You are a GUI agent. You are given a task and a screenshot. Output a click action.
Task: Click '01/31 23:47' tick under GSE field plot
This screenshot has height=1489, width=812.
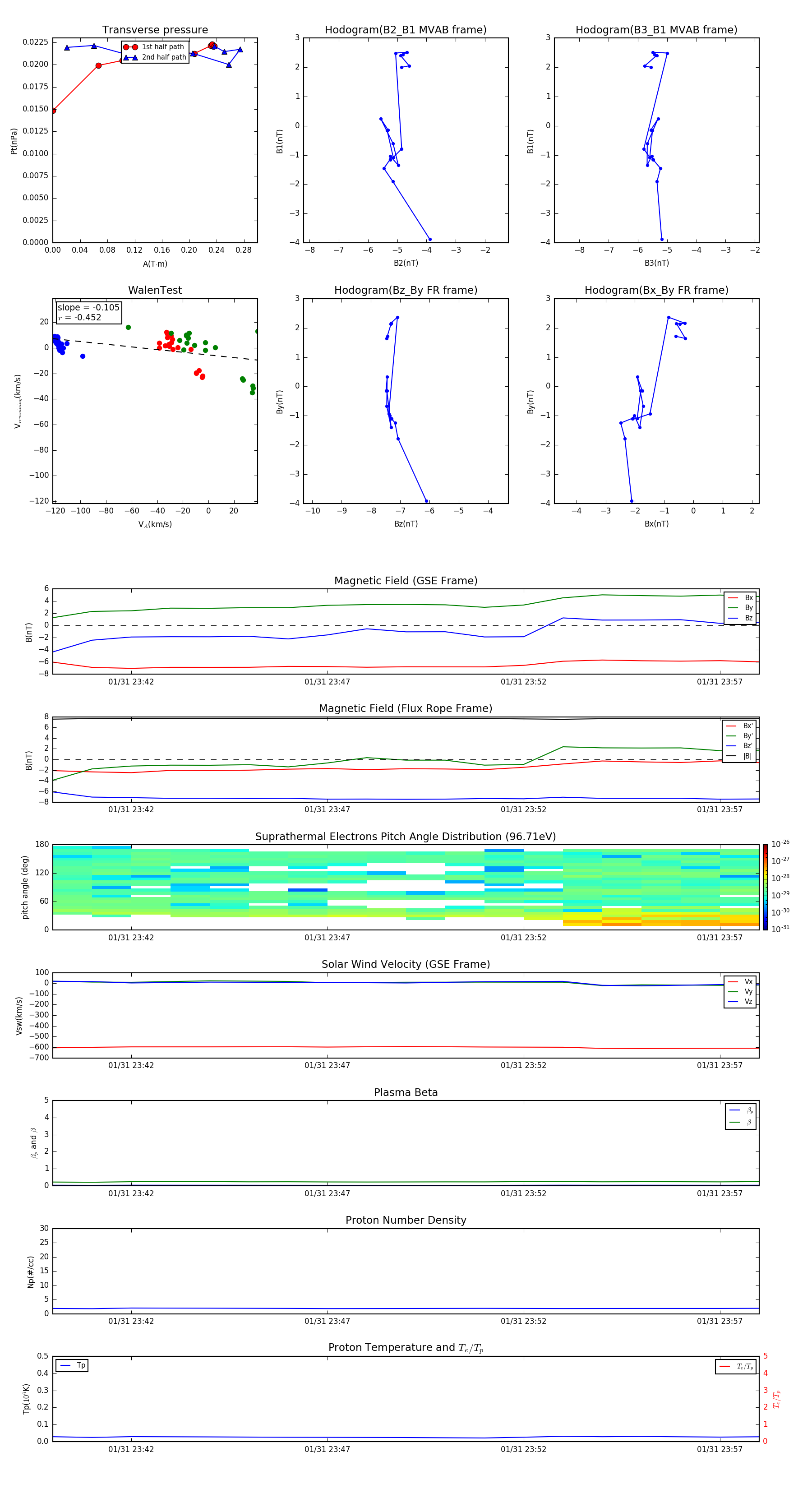(x=327, y=681)
